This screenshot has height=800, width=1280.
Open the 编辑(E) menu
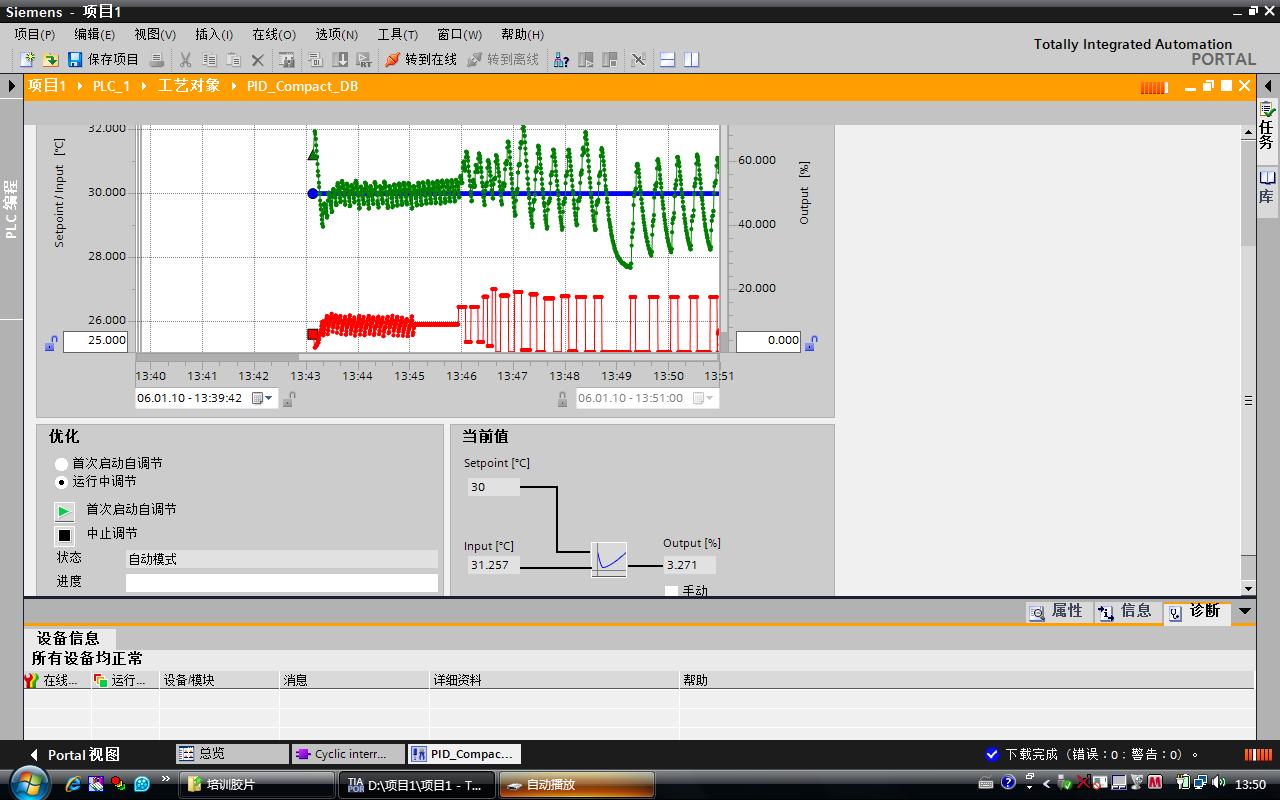(x=95, y=35)
